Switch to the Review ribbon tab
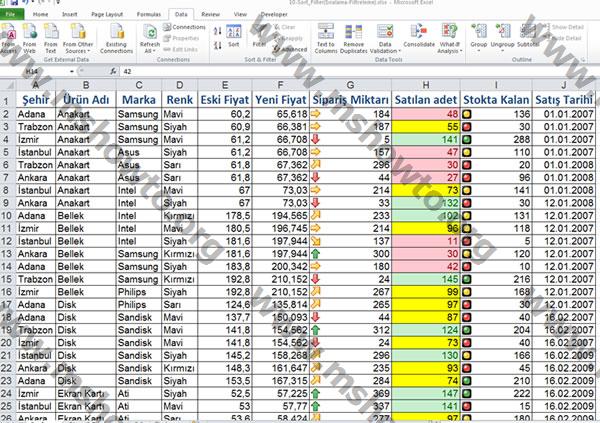This screenshot has height=423, width=600. 210,14
